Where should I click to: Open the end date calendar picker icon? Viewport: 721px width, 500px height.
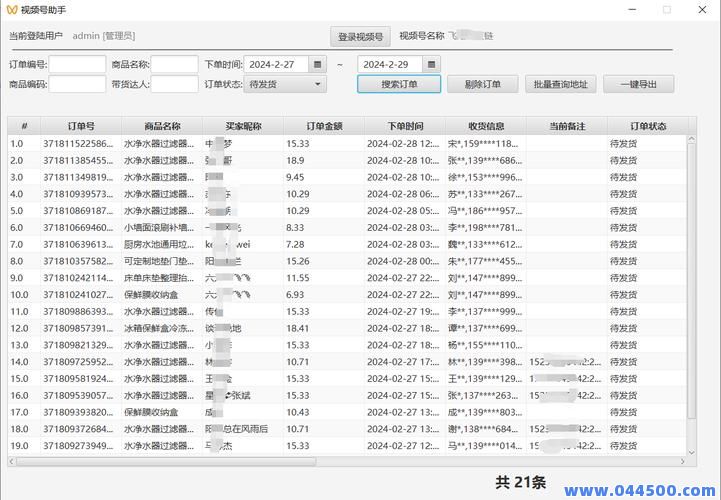click(431, 64)
